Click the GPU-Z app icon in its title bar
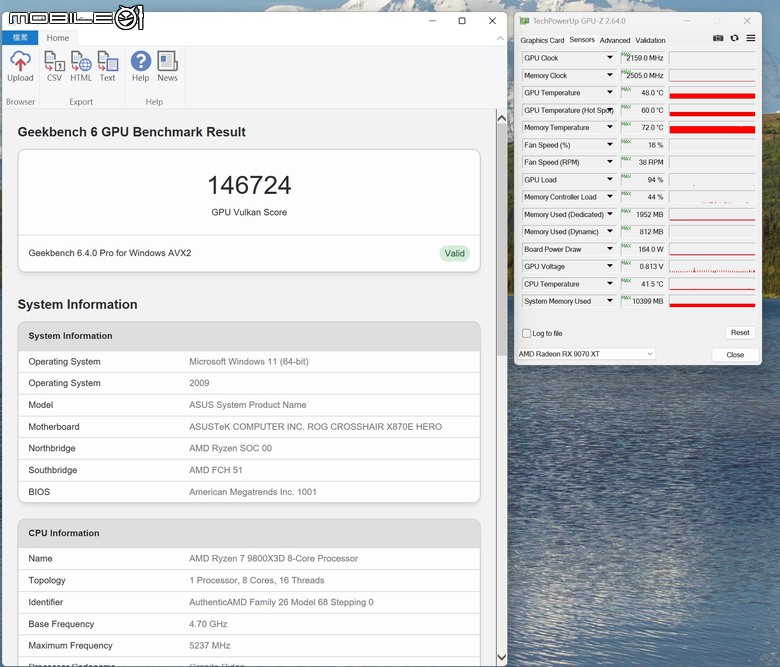Screen dimensions: 780x667 [x=524, y=21]
